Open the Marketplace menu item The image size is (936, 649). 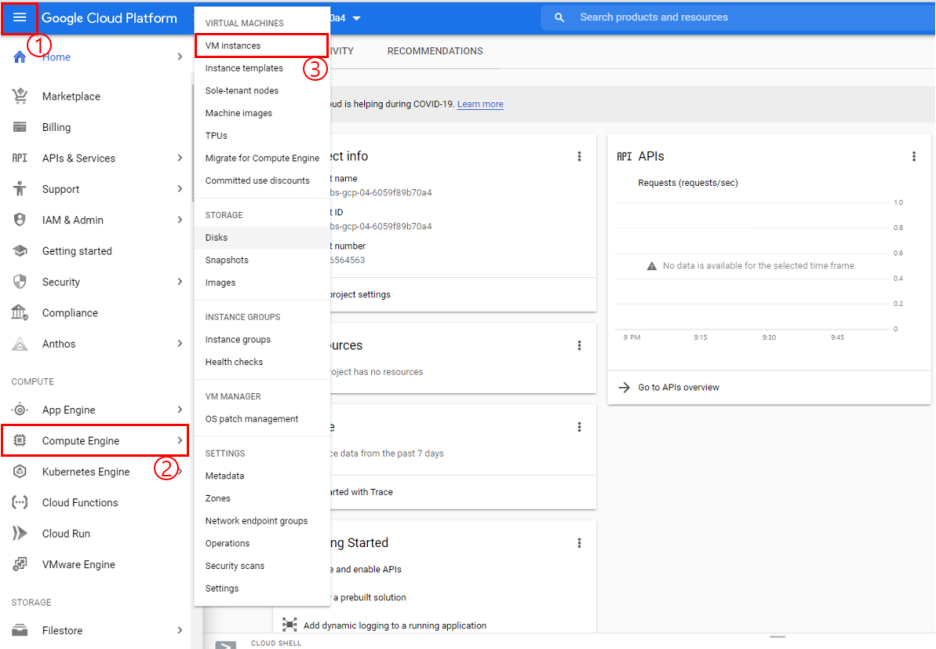point(71,96)
